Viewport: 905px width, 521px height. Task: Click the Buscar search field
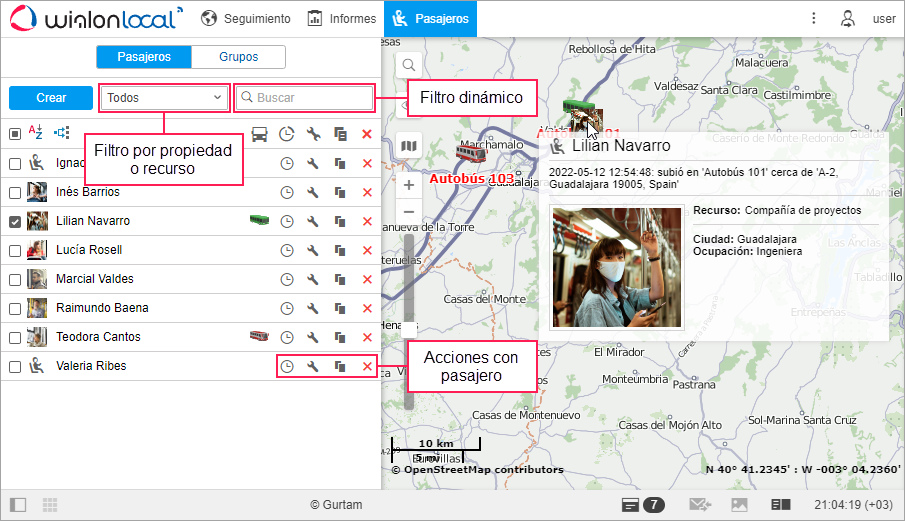[x=304, y=98]
